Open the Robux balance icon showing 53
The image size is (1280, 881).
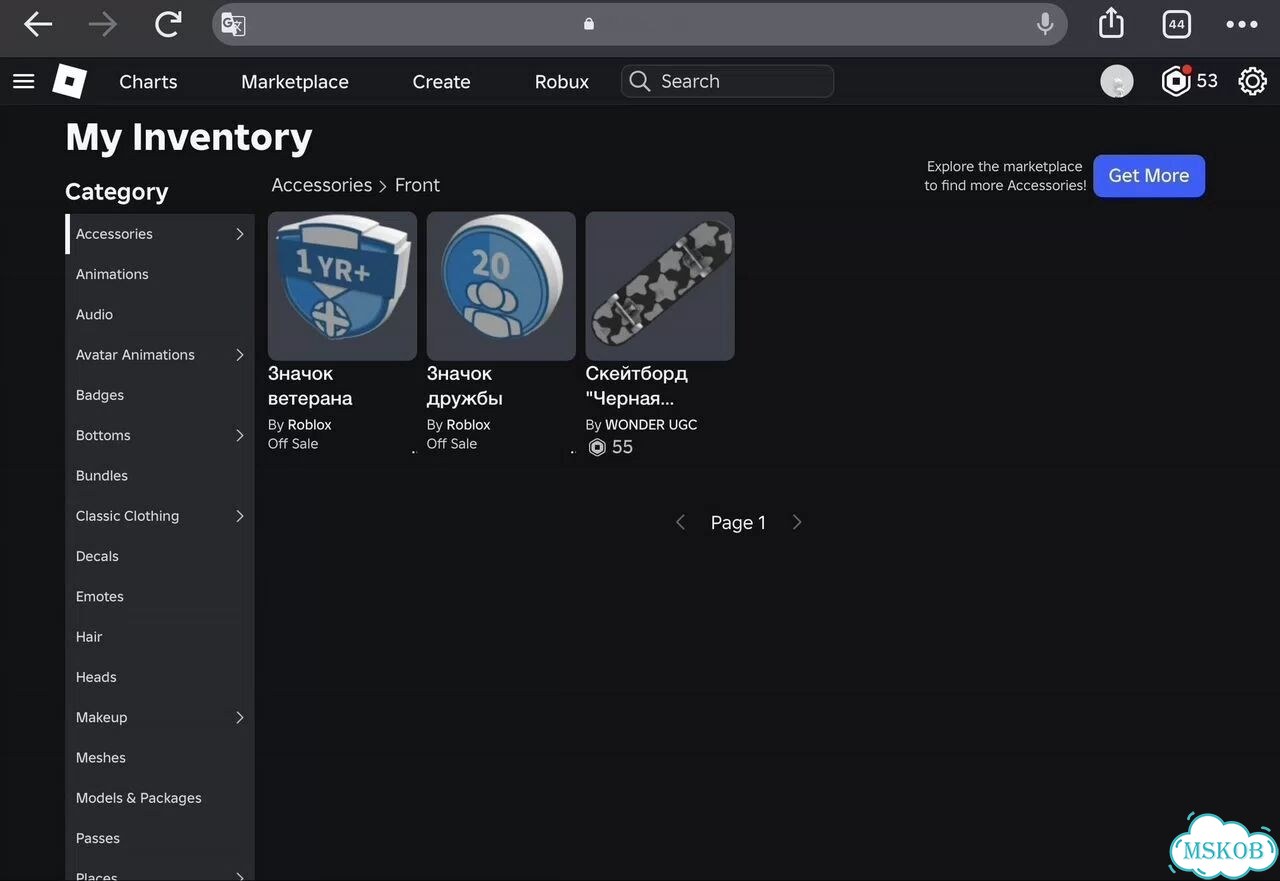click(1189, 81)
